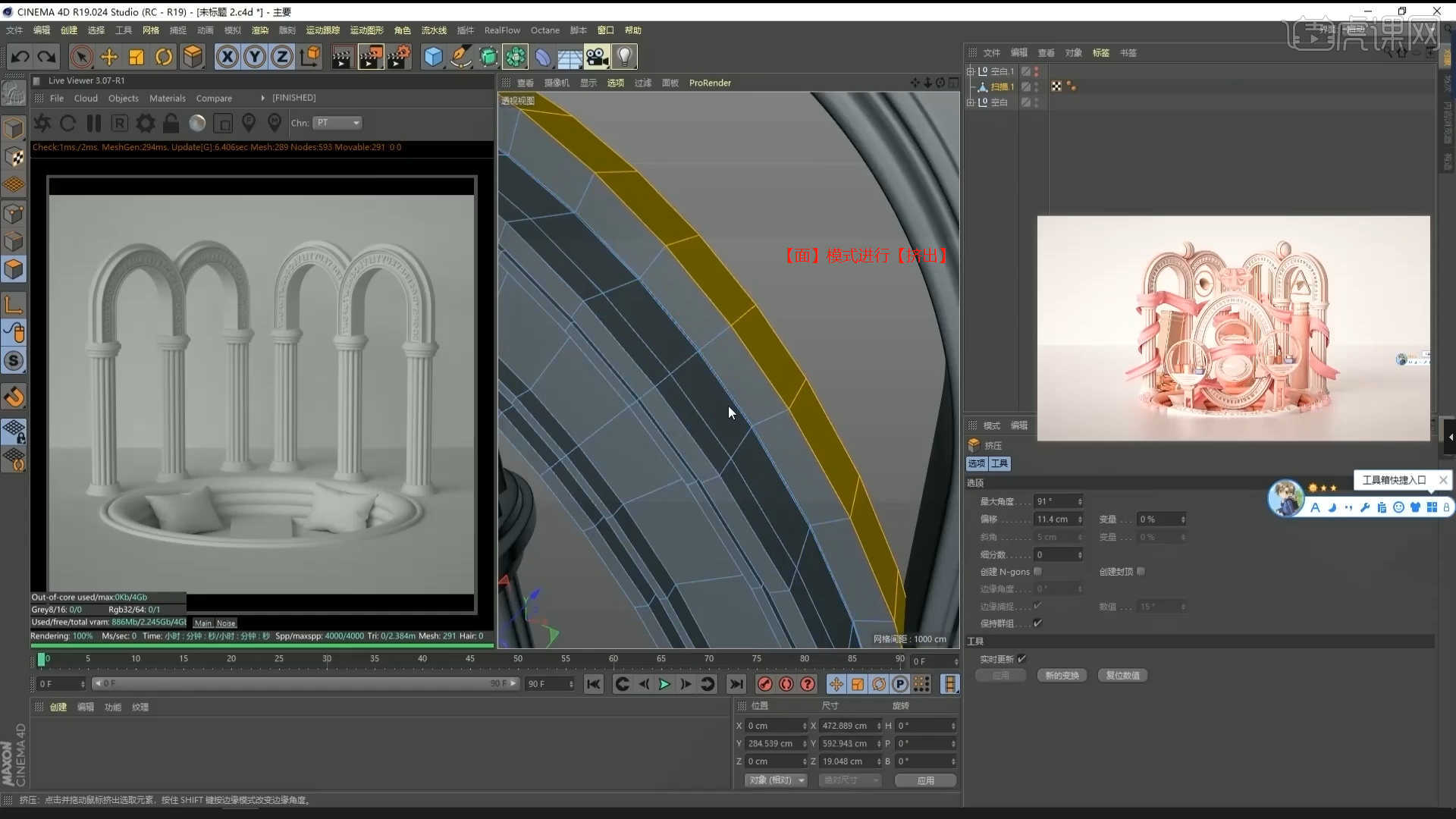Viewport: 1456px width, 819px height.
Task: Toggle 保持群组 checkbox
Action: click(1037, 623)
